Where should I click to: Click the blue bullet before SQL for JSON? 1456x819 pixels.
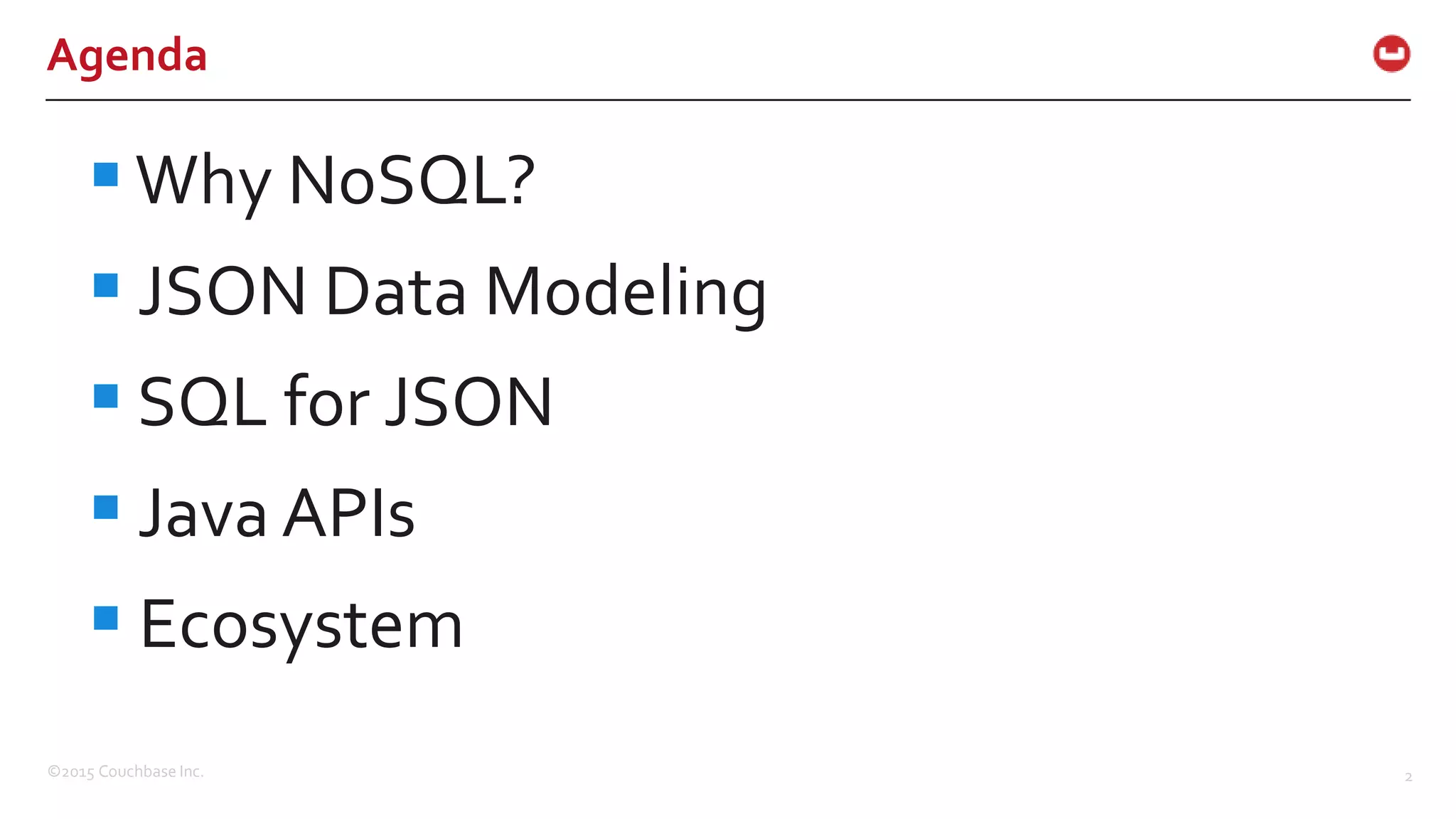[x=106, y=396]
